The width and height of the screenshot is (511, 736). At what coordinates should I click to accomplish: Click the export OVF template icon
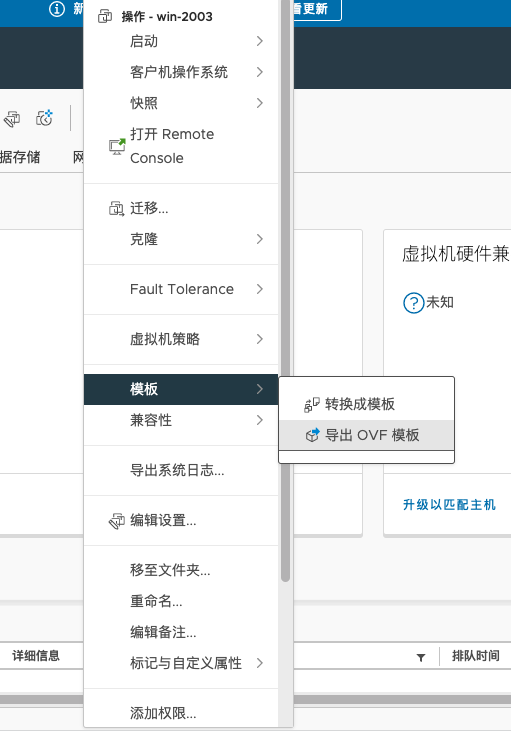[x=313, y=435]
